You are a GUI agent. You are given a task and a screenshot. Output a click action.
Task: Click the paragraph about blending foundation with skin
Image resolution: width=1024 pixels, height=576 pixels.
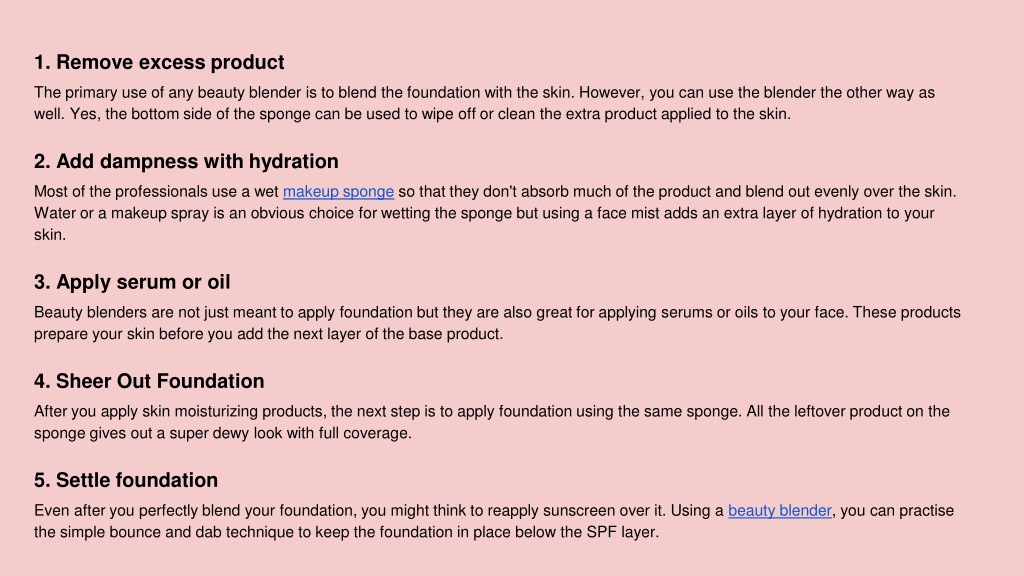[x=485, y=103]
